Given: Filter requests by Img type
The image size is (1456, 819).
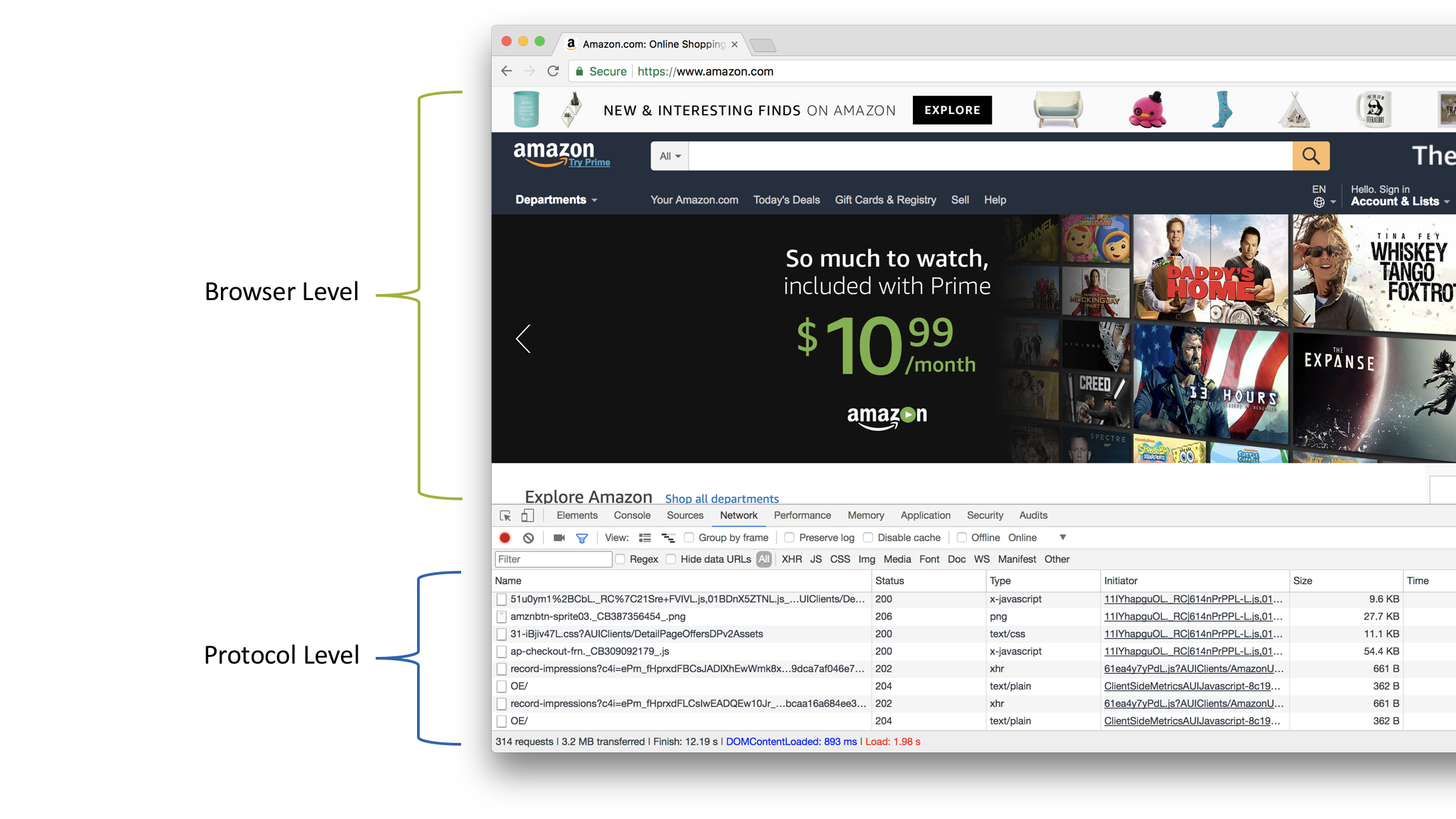Looking at the screenshot, I should tap(867, 559).
